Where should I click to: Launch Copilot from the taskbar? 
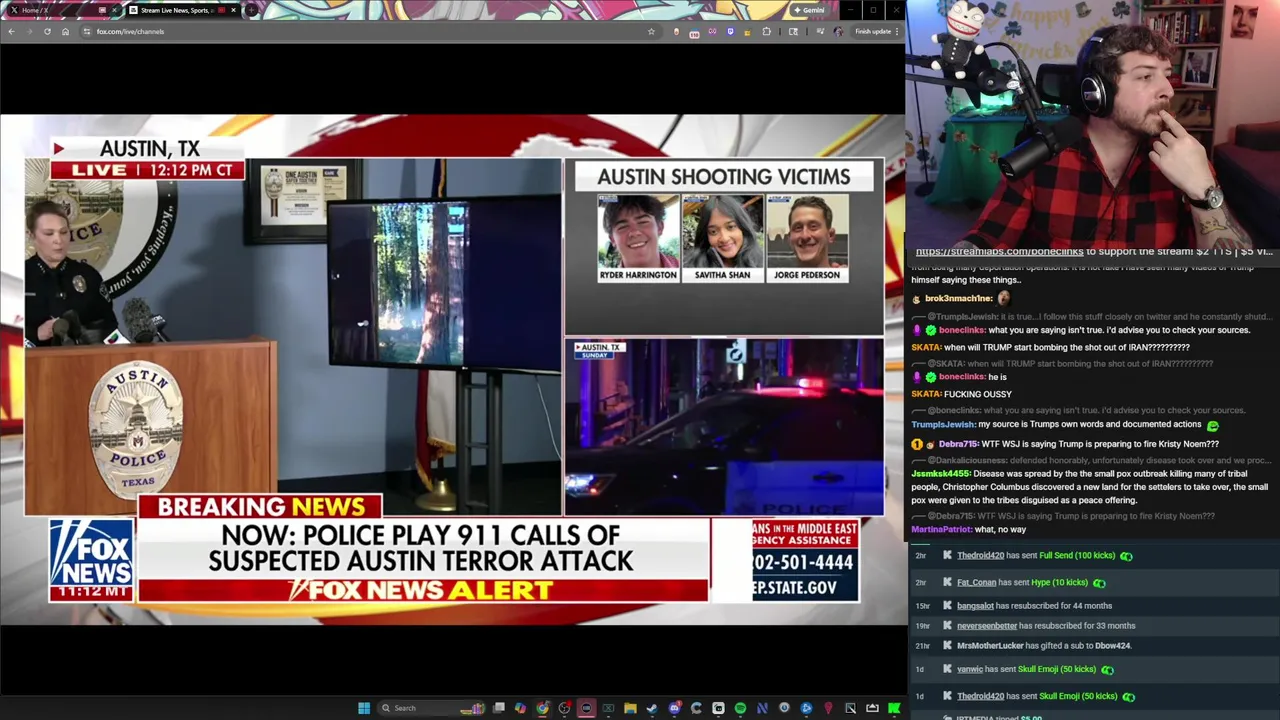[520, 708]
